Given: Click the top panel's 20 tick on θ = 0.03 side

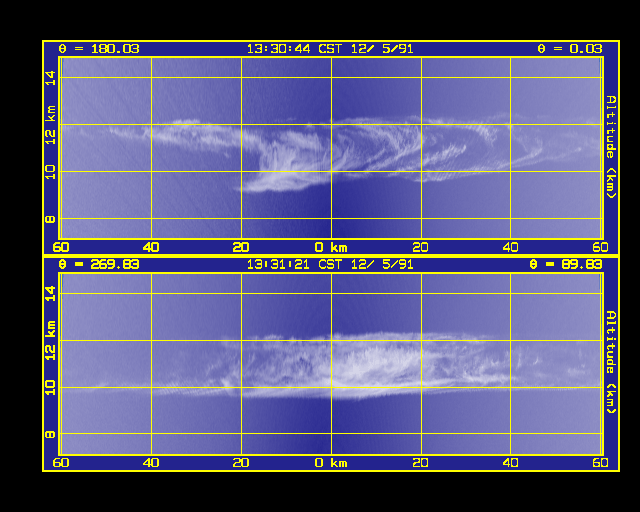Looking at the screenshot, I should [420, 247].
